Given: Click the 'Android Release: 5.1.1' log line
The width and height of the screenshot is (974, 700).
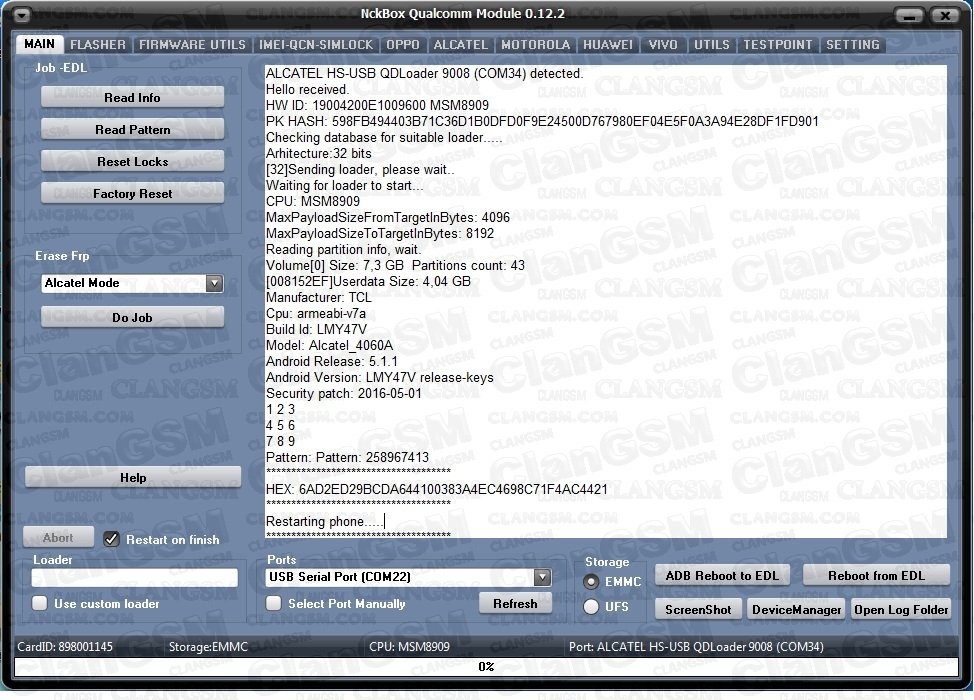Looking at the screenshot, I should (x=332, y=361).
